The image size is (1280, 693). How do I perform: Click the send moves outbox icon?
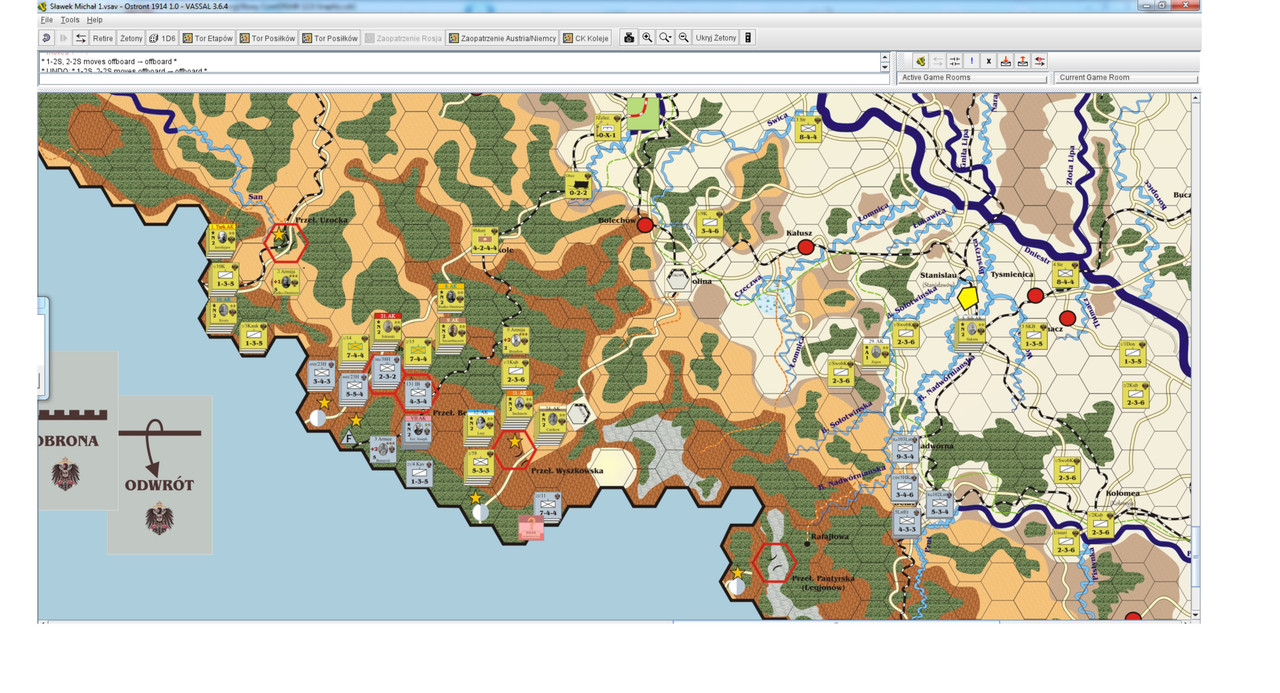pyautogui.click(x=1023, y=61)
